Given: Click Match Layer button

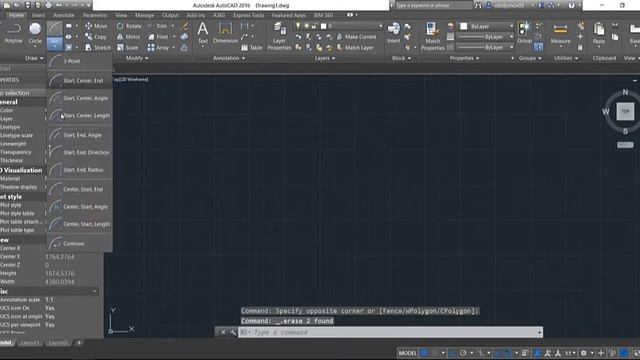Looking at the screenshot, I should (x=355, y=48).
